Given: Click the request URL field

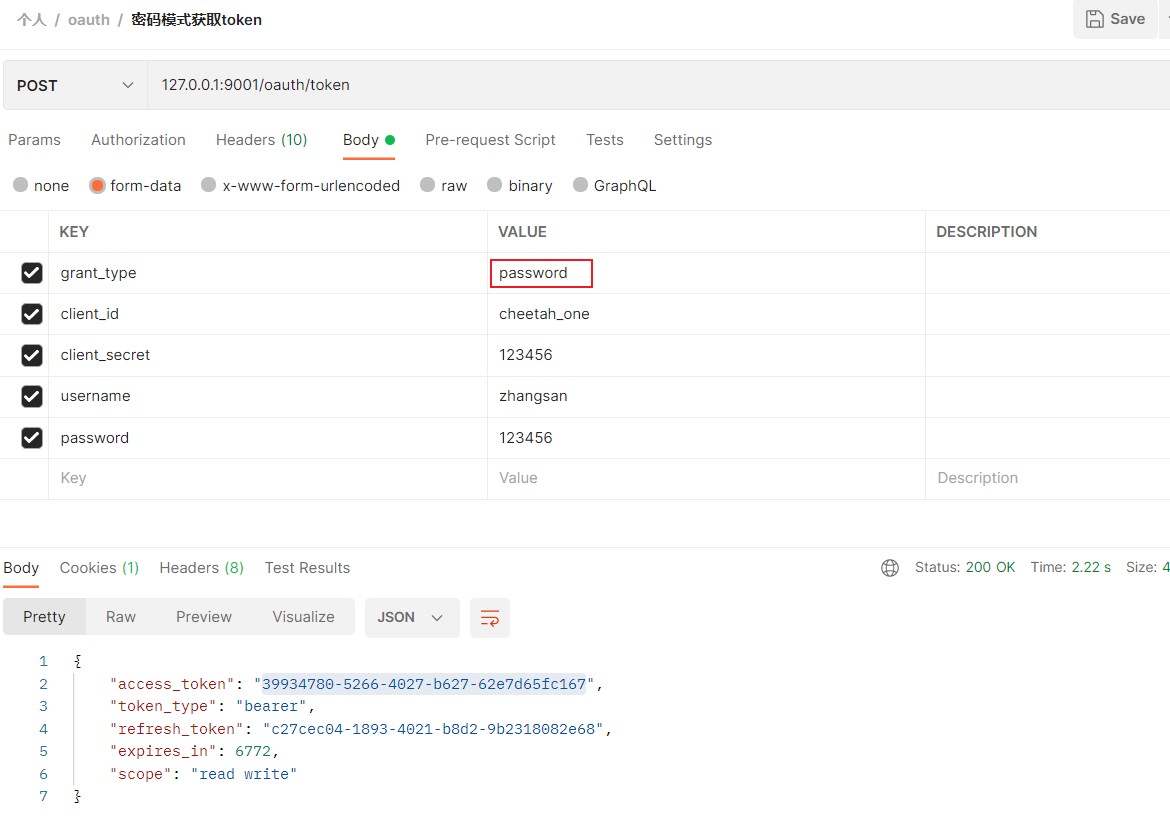Looking at the screenshot, I should pos(658,85).
